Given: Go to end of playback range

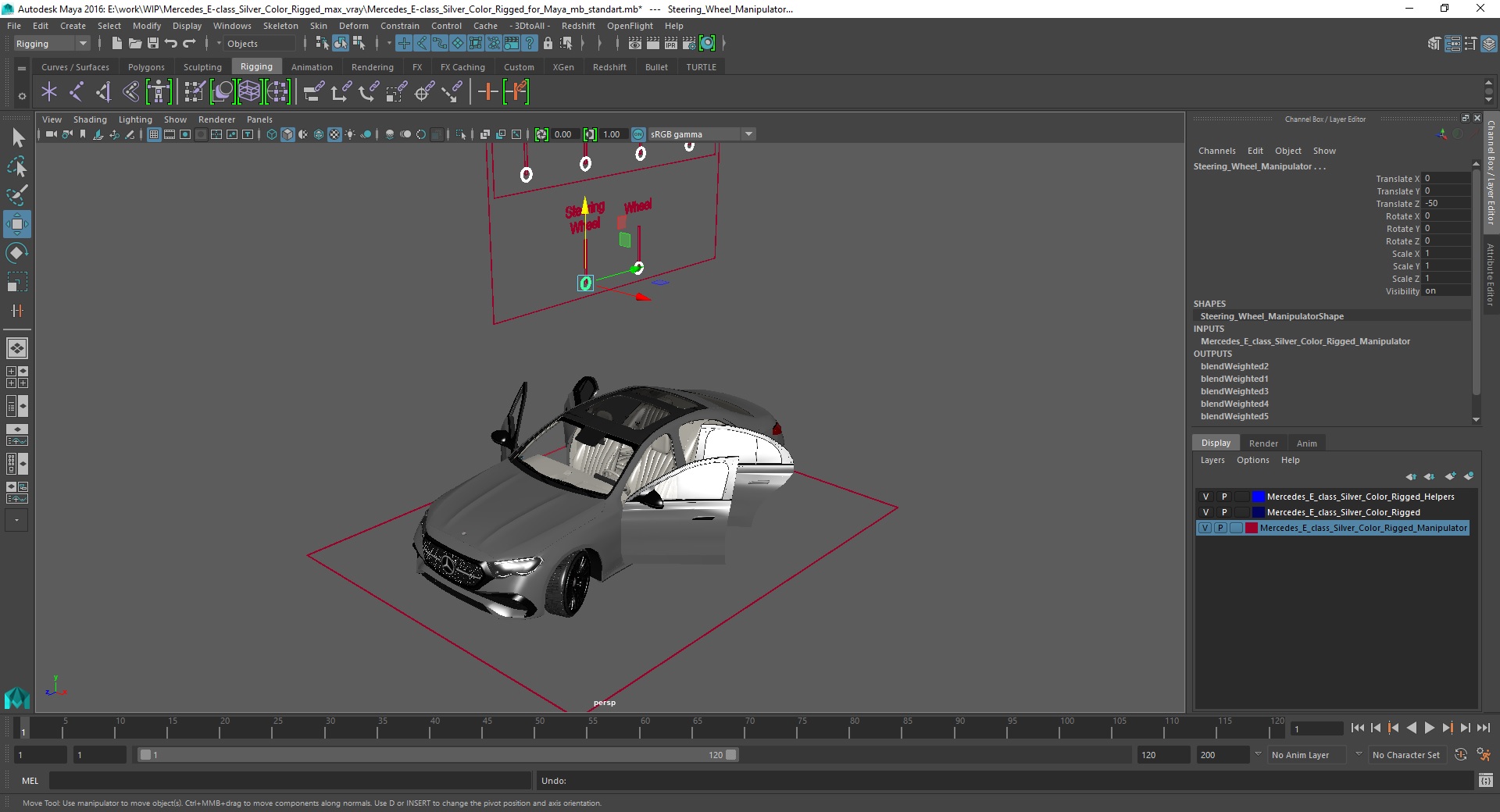Looking at the screenshot, I should coord(1484,728).
